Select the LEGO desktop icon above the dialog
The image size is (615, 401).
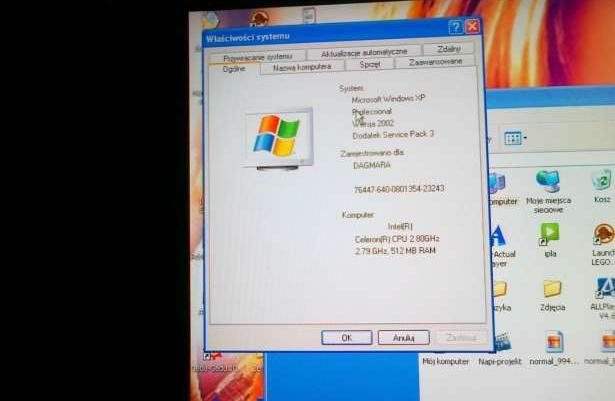click(259, 18)
